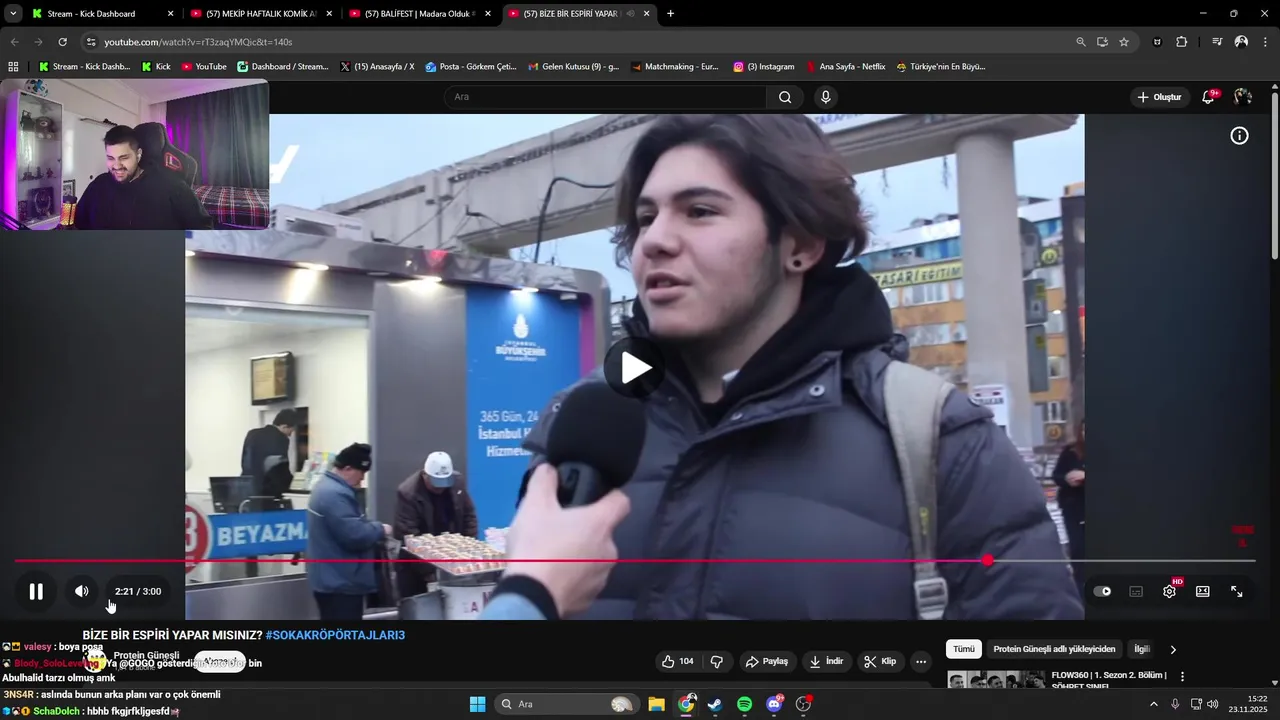
Task: Pause the video with the pause button
Action: click(36, 591)
